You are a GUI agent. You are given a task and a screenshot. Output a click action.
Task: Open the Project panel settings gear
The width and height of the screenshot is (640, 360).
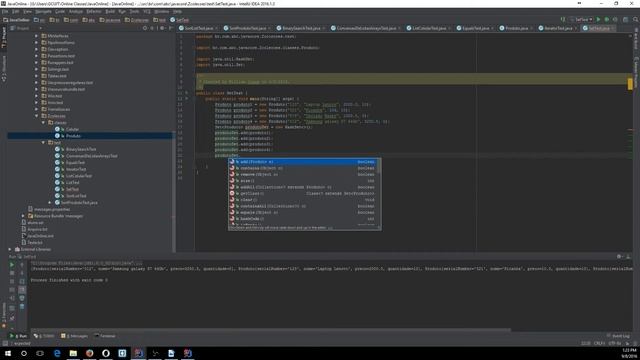pos(162,28)
